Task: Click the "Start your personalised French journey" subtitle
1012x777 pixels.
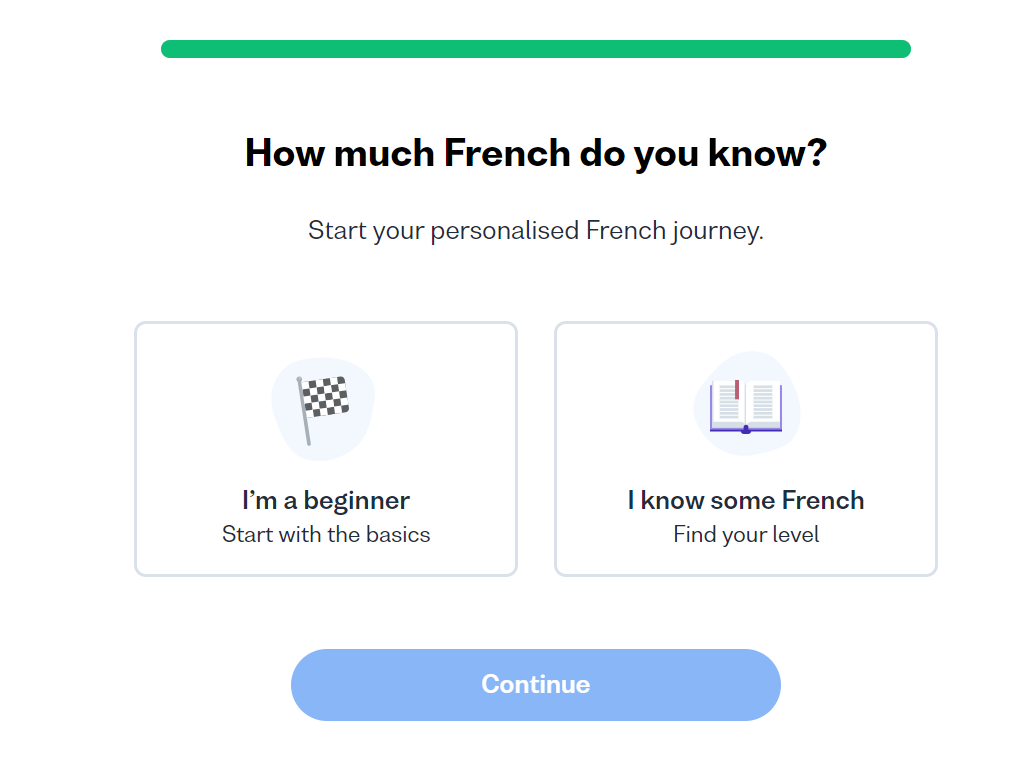Action: coord(536,231)
